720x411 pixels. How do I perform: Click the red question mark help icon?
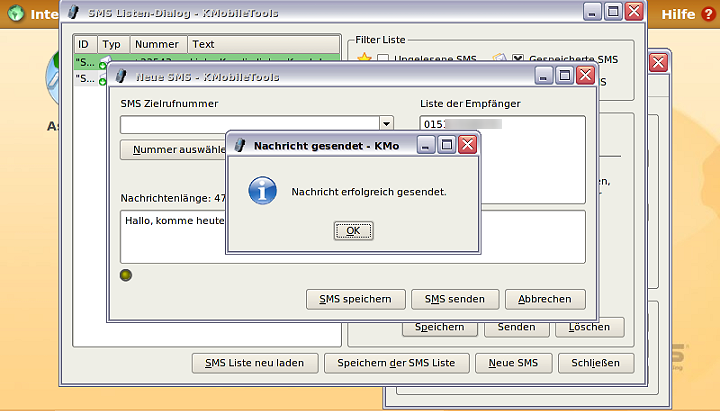[708, 14]
